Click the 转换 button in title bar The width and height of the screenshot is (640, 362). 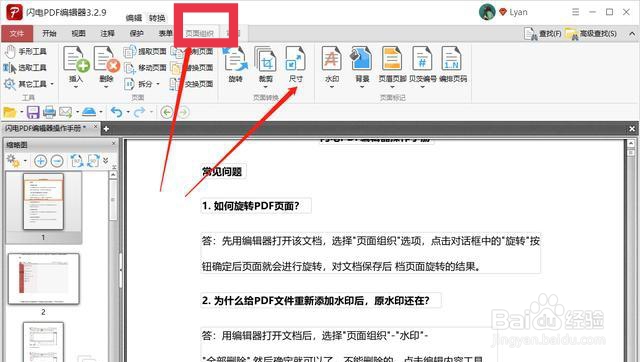(x=157, y=18)
